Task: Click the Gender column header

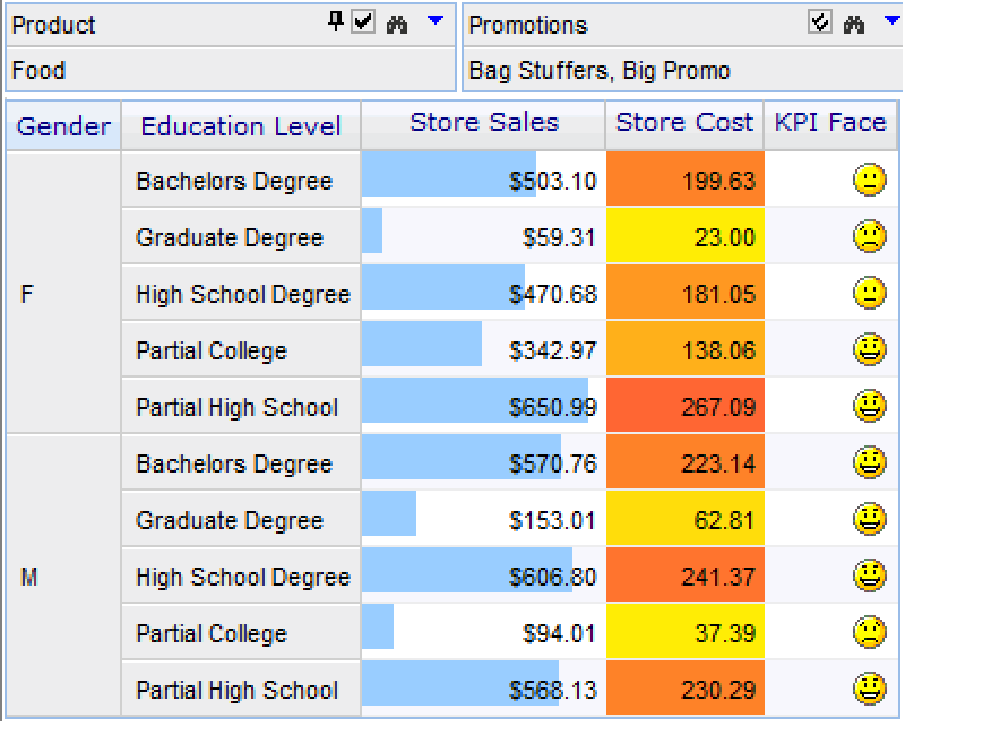Action: (x=63, y=126)
